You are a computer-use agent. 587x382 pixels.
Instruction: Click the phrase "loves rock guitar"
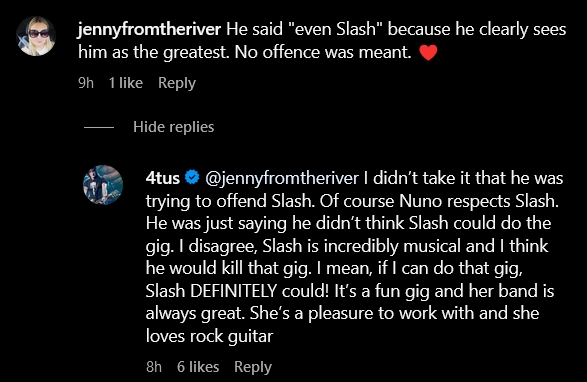coord(209,336)
